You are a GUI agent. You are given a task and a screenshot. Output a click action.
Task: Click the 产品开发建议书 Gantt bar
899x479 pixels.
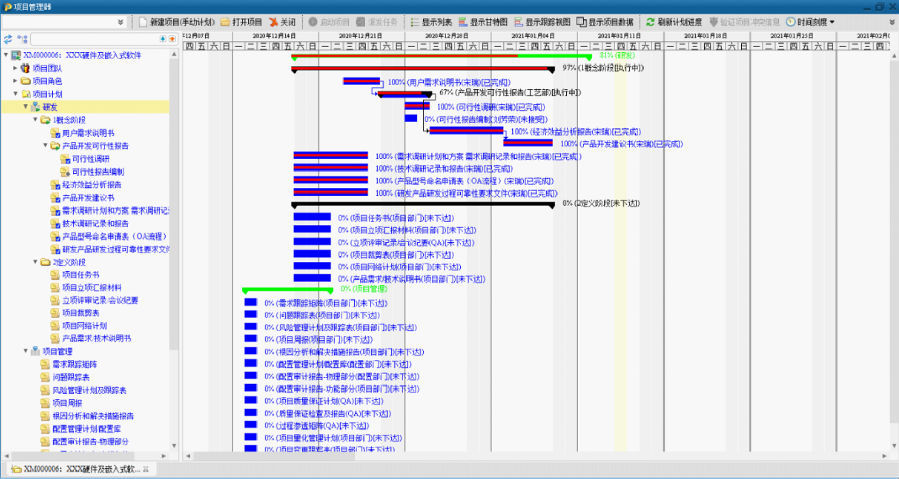pyautogui.click(x=528, y=143)
